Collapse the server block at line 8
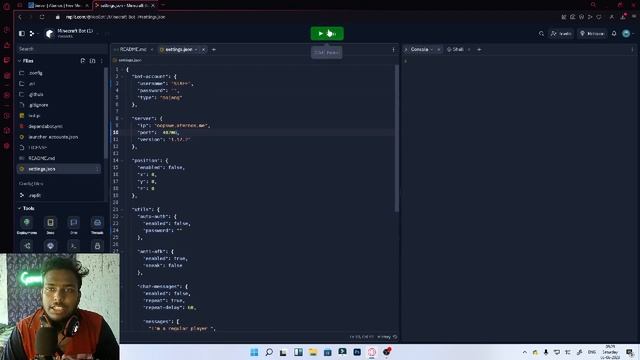 [x=122, y=118]
